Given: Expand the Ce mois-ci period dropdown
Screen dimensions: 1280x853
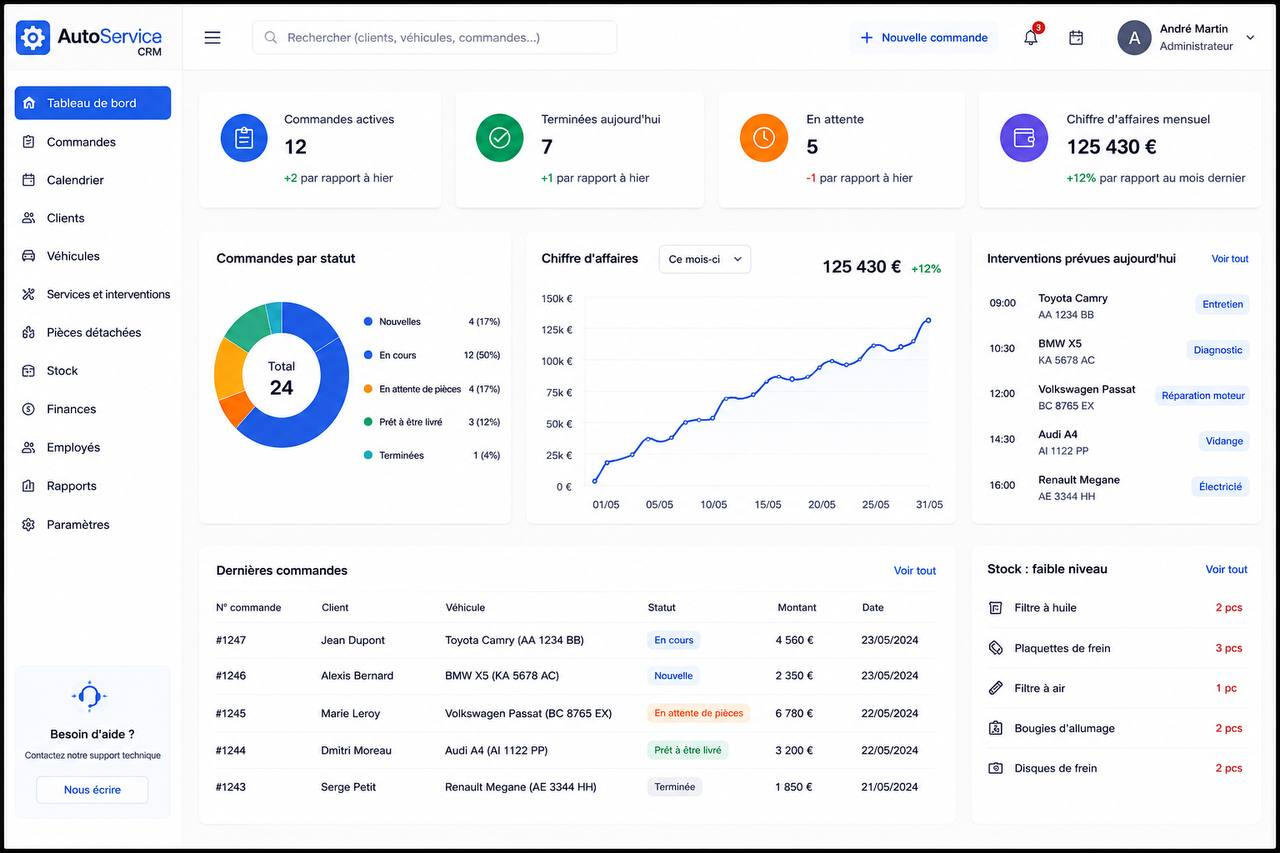Looking at the screenshot, I should (704, 259).
